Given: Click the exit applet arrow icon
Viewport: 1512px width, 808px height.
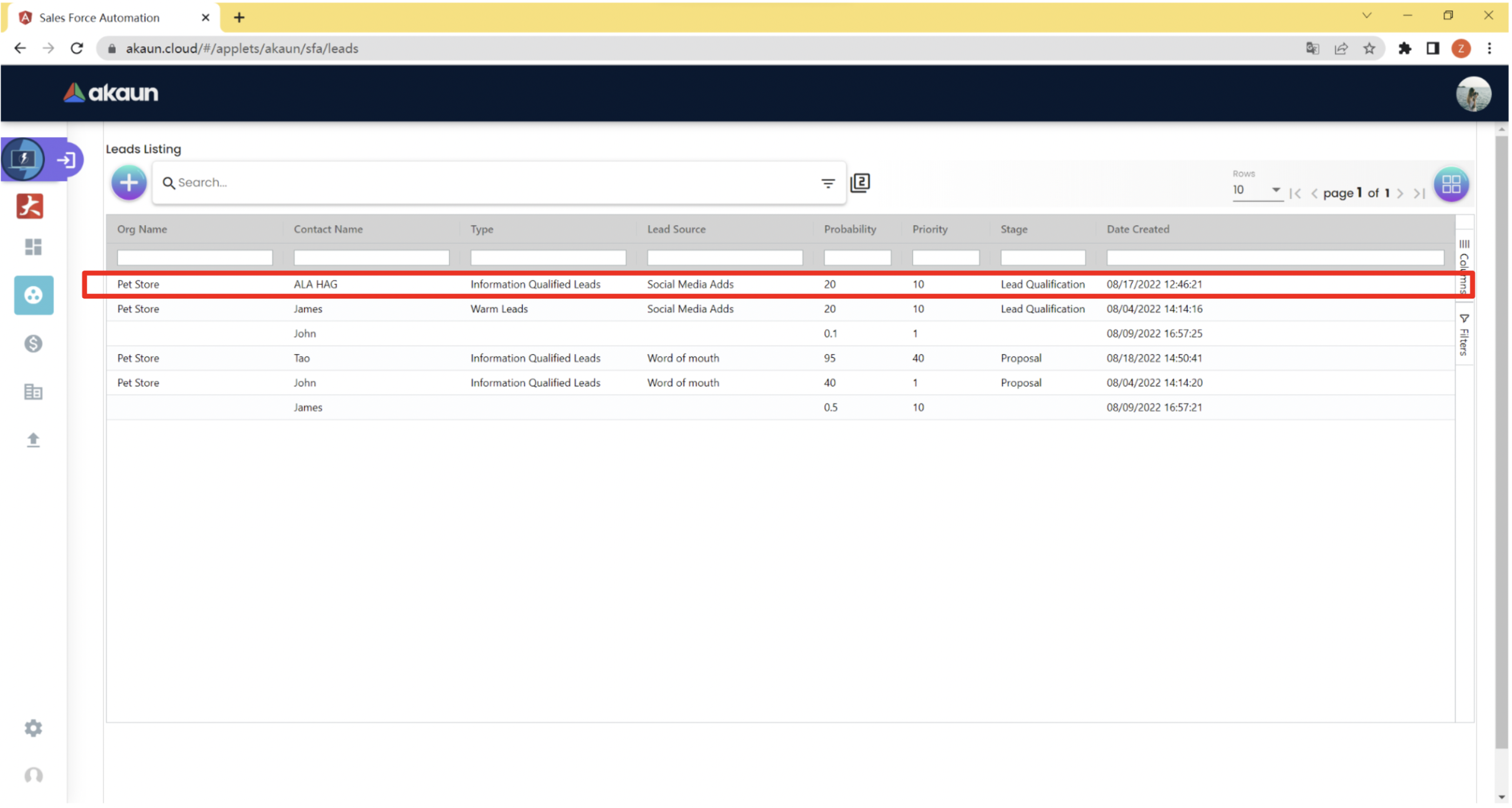Looking at the screenshot, I should 66,160.
